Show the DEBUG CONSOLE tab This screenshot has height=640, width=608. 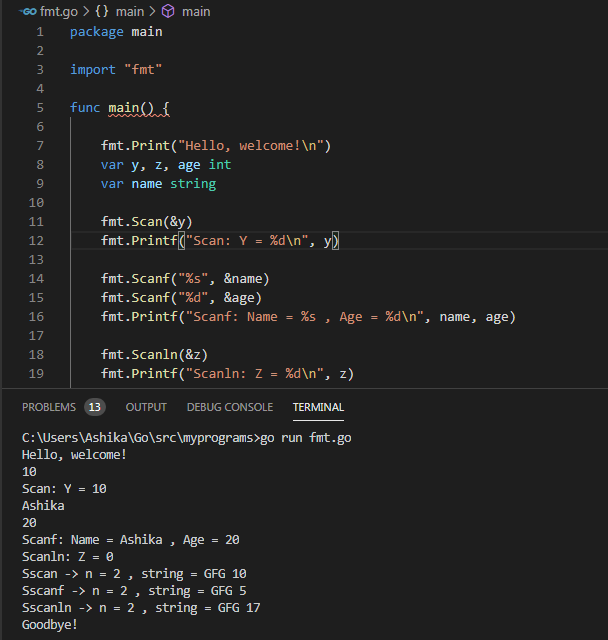229,407
